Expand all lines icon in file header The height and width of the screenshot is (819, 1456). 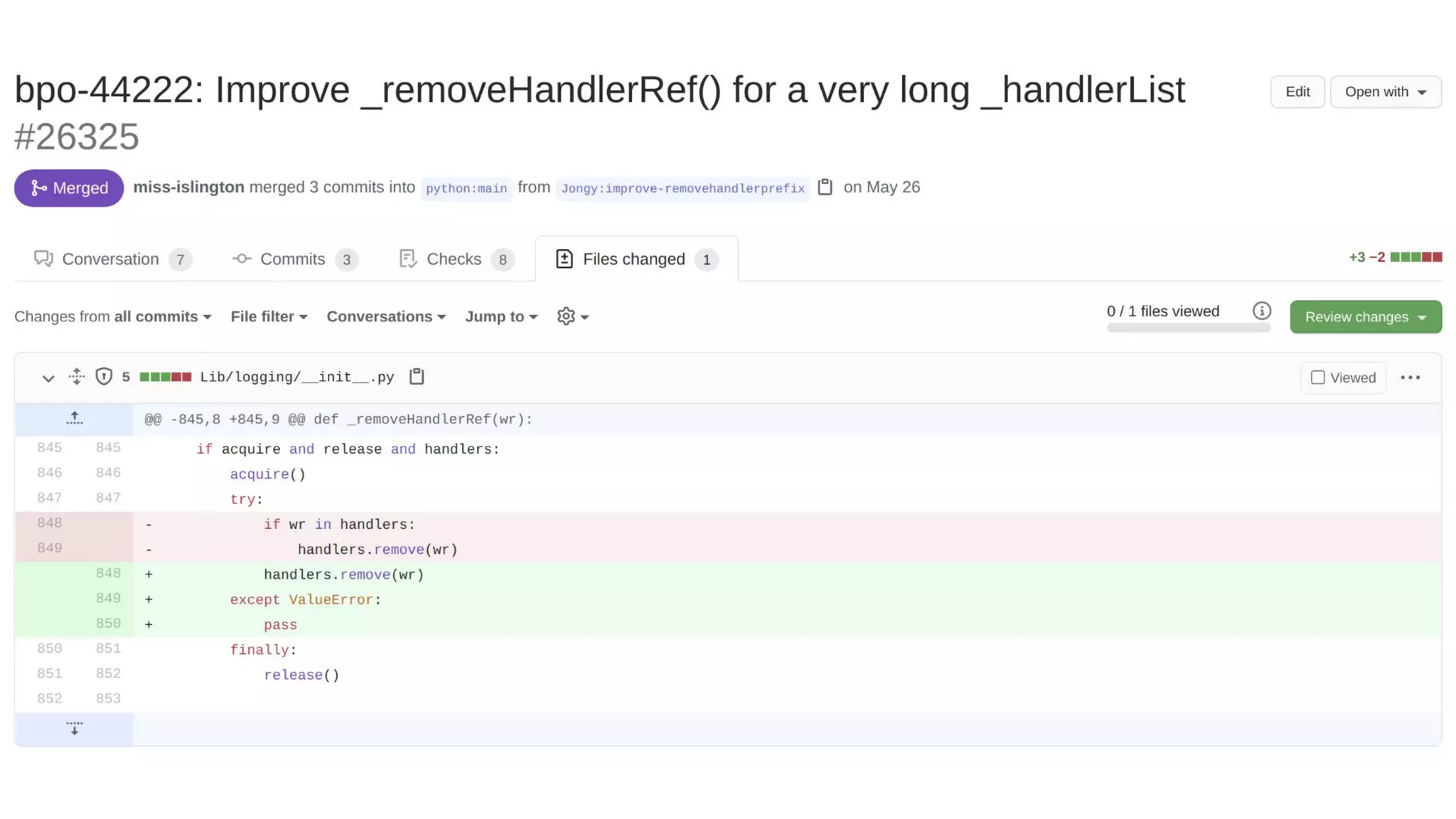pos(77,377)
